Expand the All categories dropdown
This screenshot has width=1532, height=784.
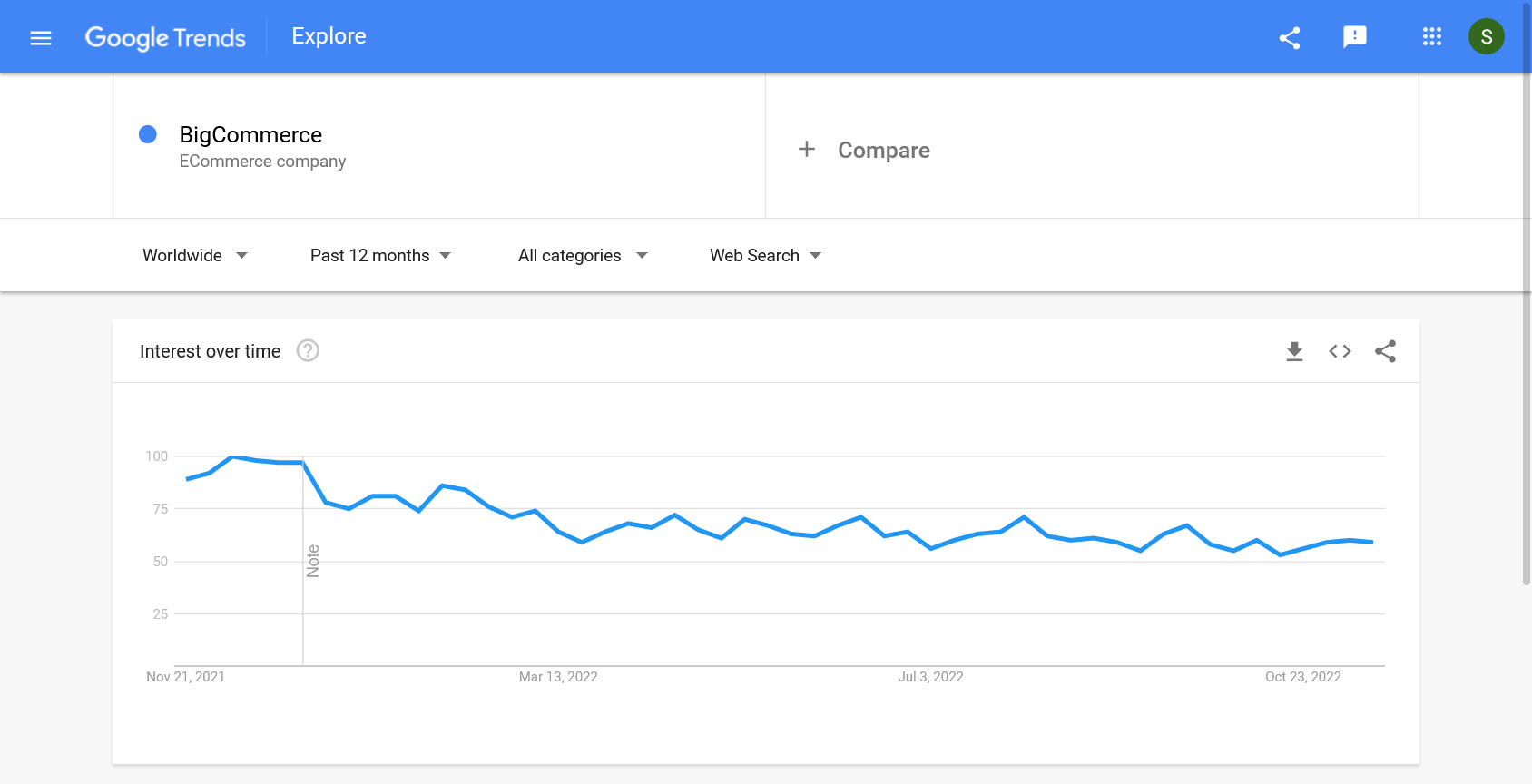(x=583, y=256)
